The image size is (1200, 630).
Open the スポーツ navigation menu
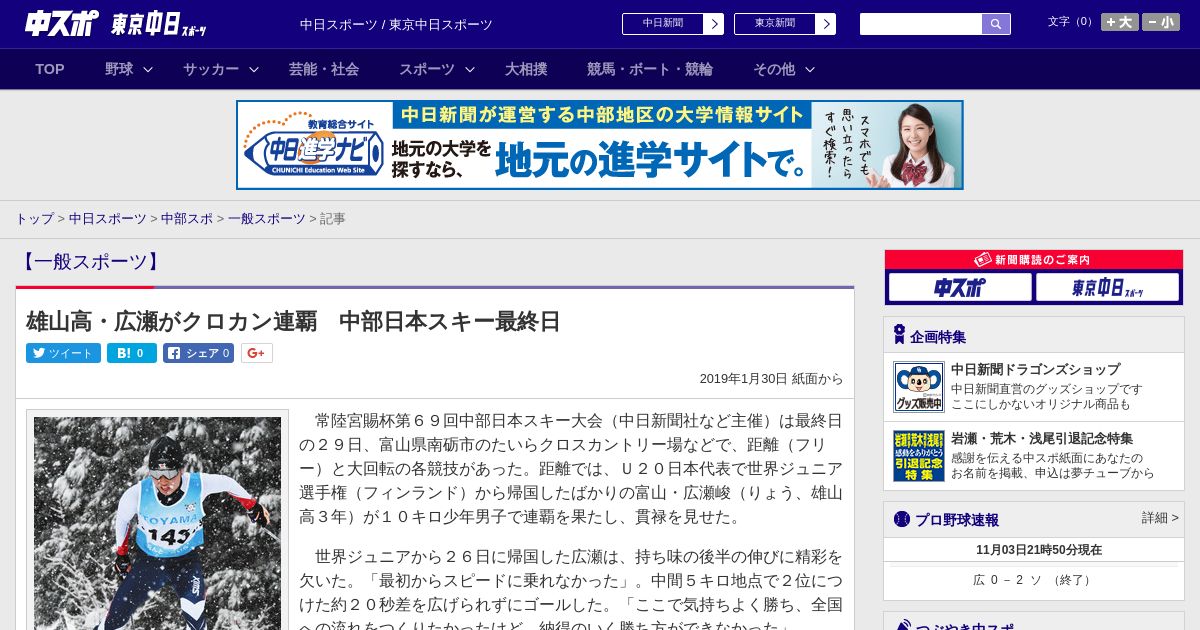click(x=427, y=69)
